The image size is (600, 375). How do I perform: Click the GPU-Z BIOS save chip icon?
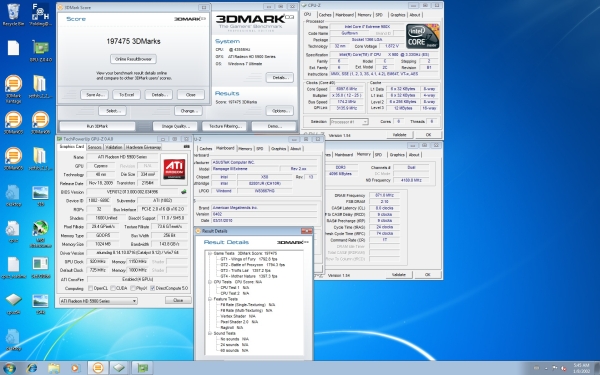click(184, 192)
